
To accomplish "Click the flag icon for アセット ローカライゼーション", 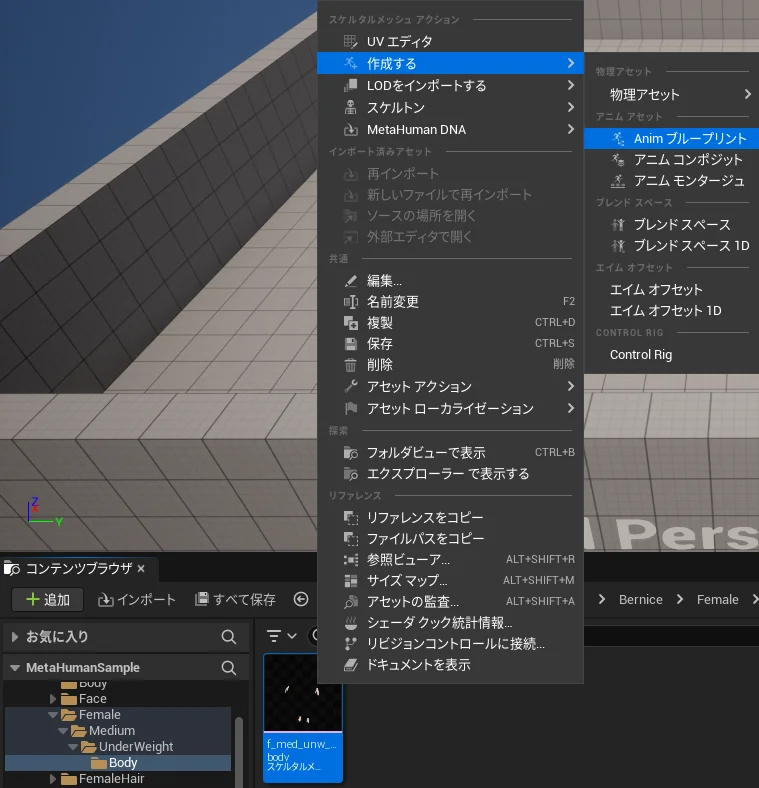I will pyautogui.click(x=350, y=409).
